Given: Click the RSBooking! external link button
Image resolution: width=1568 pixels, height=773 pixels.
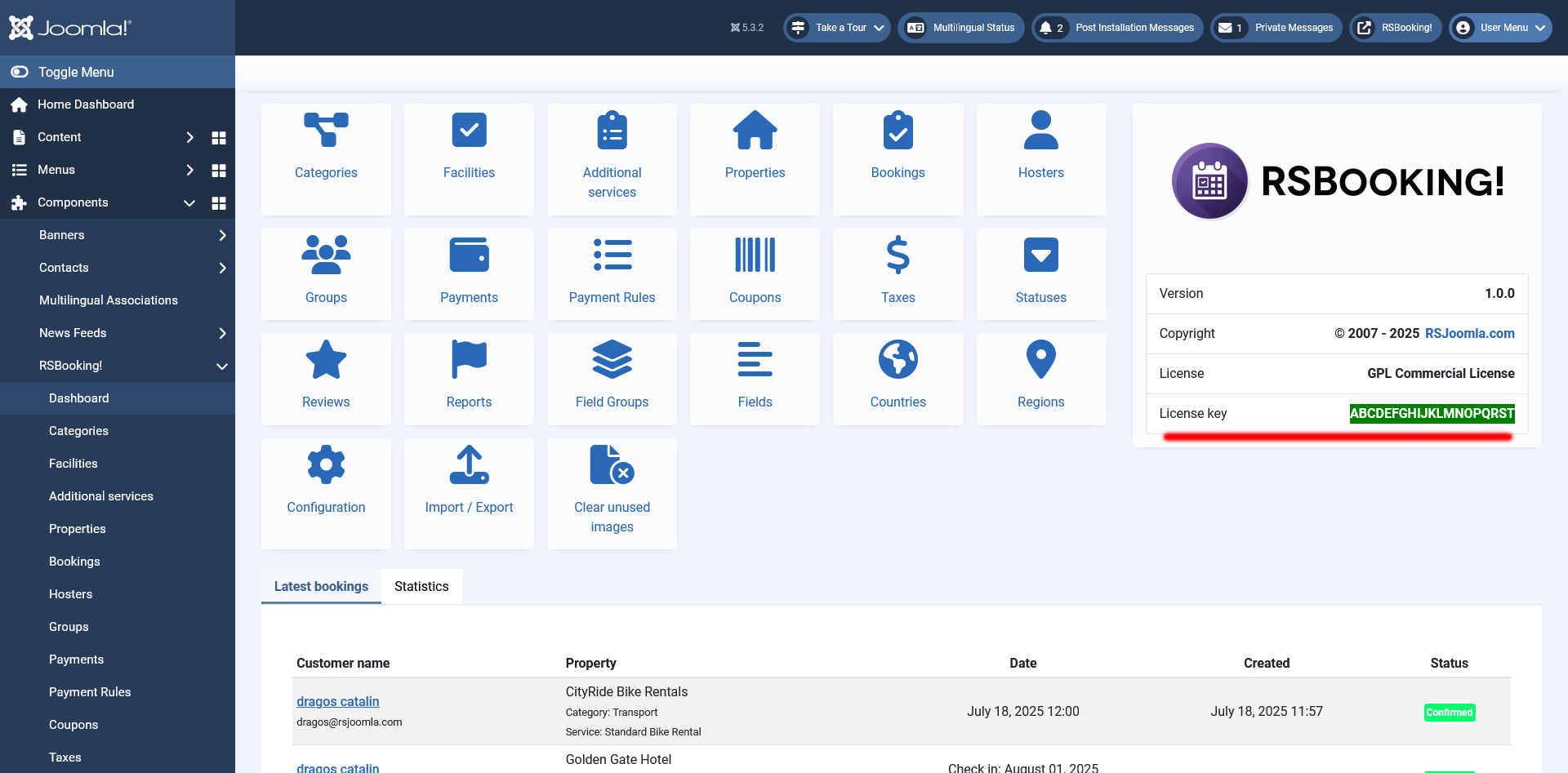Looking at the screenshot, I should coord(1395,28).
